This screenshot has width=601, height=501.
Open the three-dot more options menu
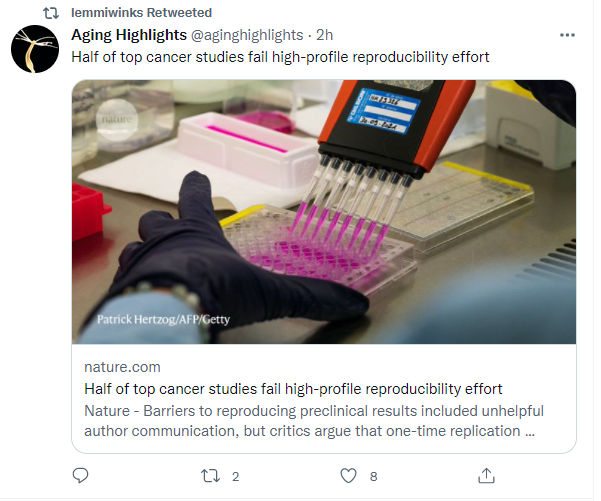pyautogui.click(x=568, y=36)
